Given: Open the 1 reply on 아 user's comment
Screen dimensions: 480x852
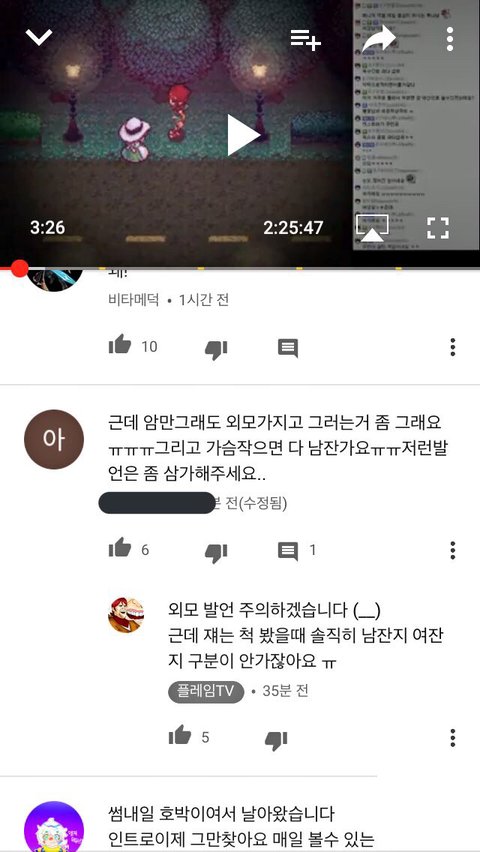Looking at the screenshot, I should pos(297,551).
